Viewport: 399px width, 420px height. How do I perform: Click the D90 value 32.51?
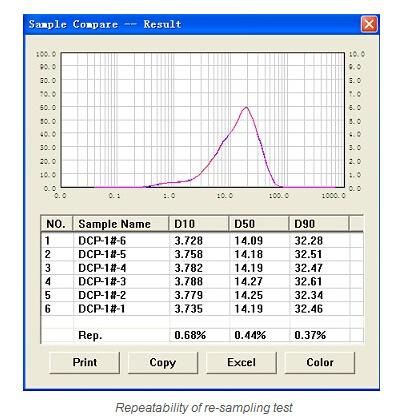(308, 254)
